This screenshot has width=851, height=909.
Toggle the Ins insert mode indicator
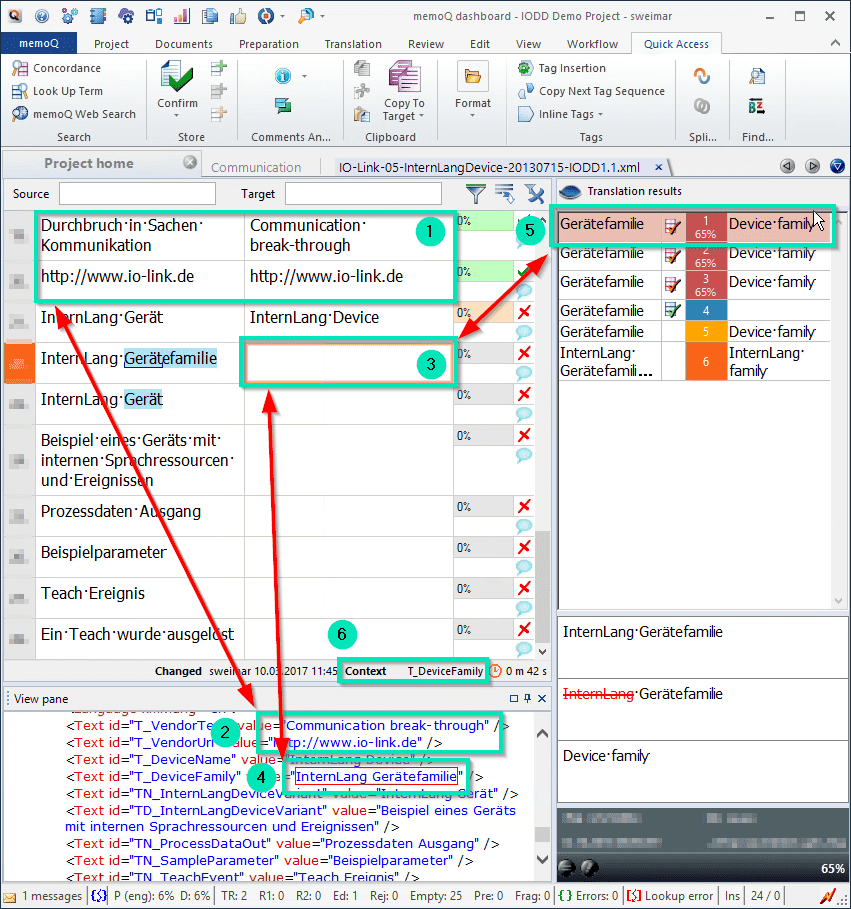(x=732, y=896)
